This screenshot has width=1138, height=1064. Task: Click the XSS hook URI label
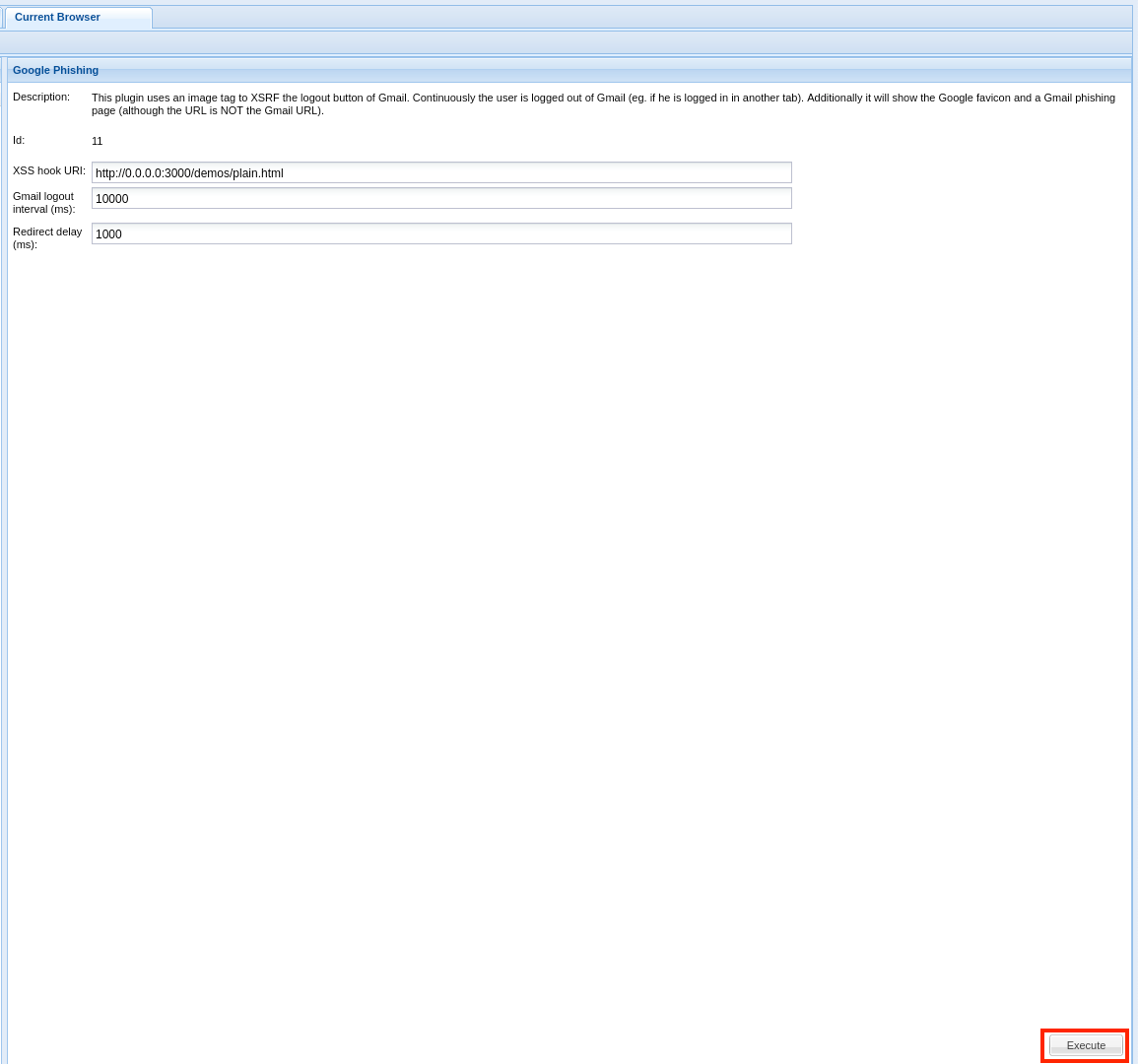click(47, 170)
